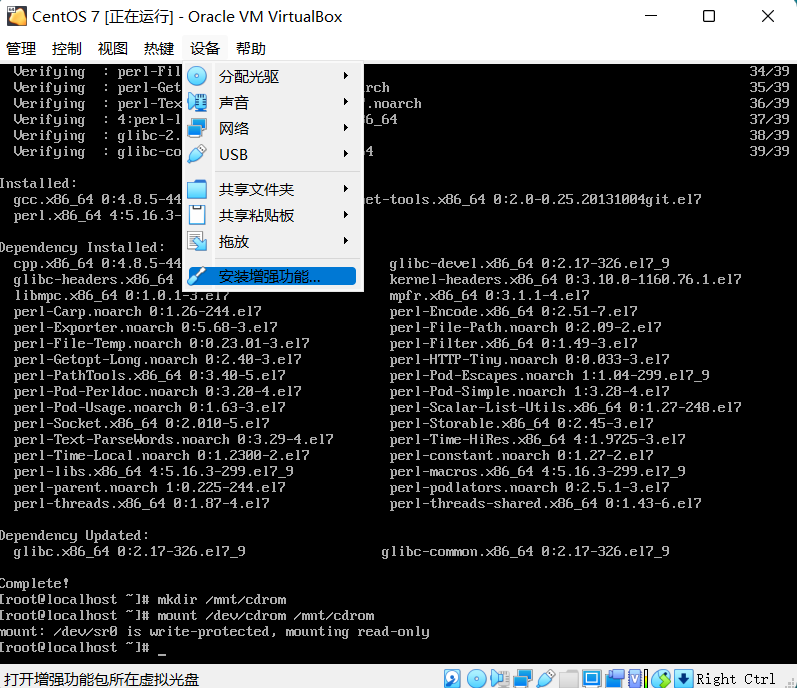Viewport: 797px width, 688px height.
Task: Click the hard disk status bar icon
Action: [x=452, y=678]
